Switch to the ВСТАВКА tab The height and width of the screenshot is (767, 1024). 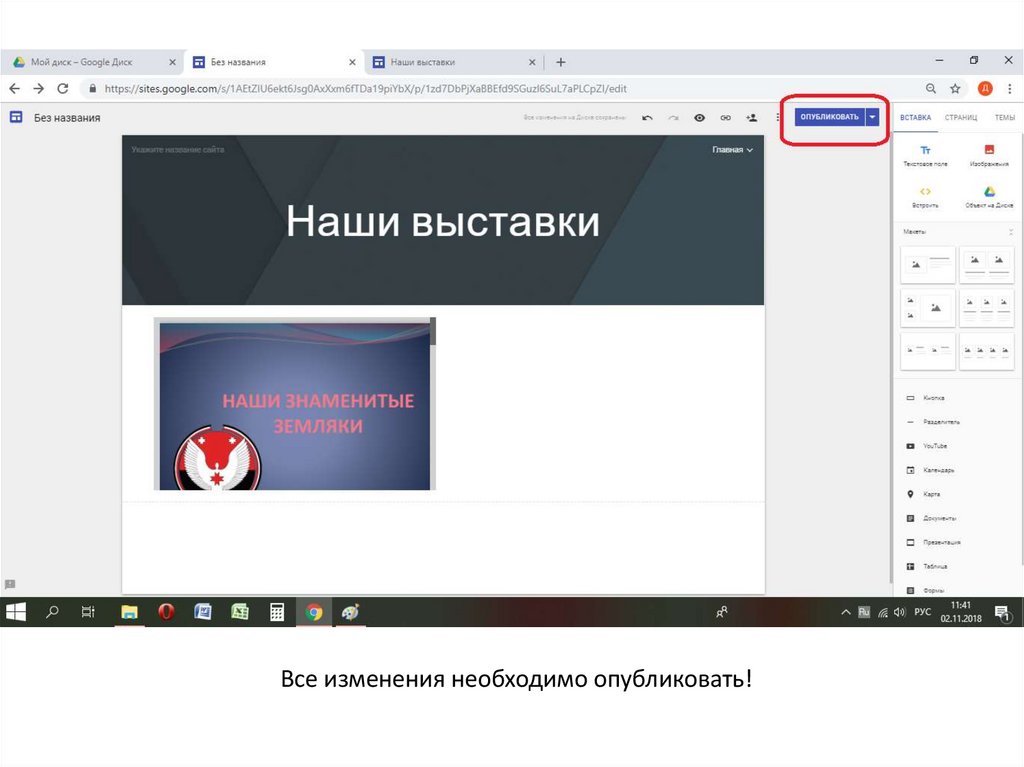[916, 118]
